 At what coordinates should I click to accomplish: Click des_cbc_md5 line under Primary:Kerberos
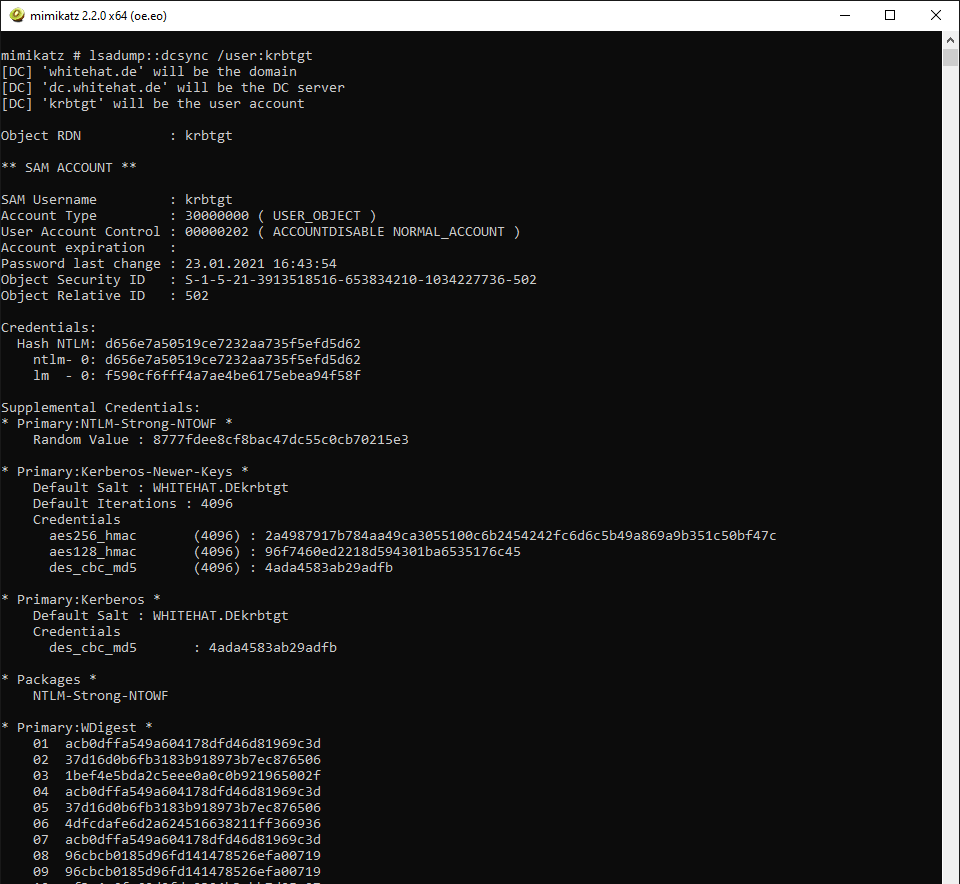click(x=193, y=648)
